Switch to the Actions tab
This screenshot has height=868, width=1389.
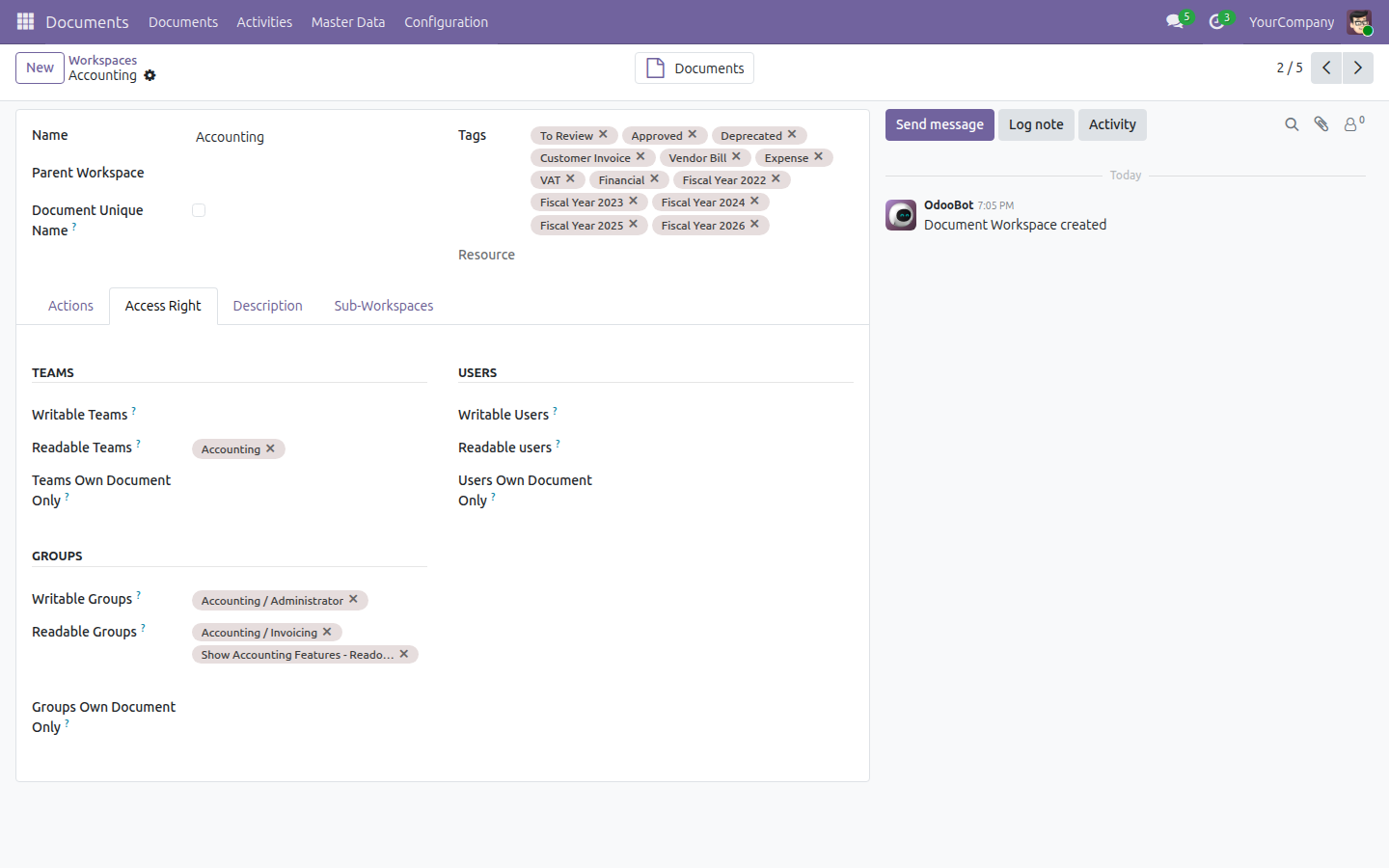coord(70,306)
